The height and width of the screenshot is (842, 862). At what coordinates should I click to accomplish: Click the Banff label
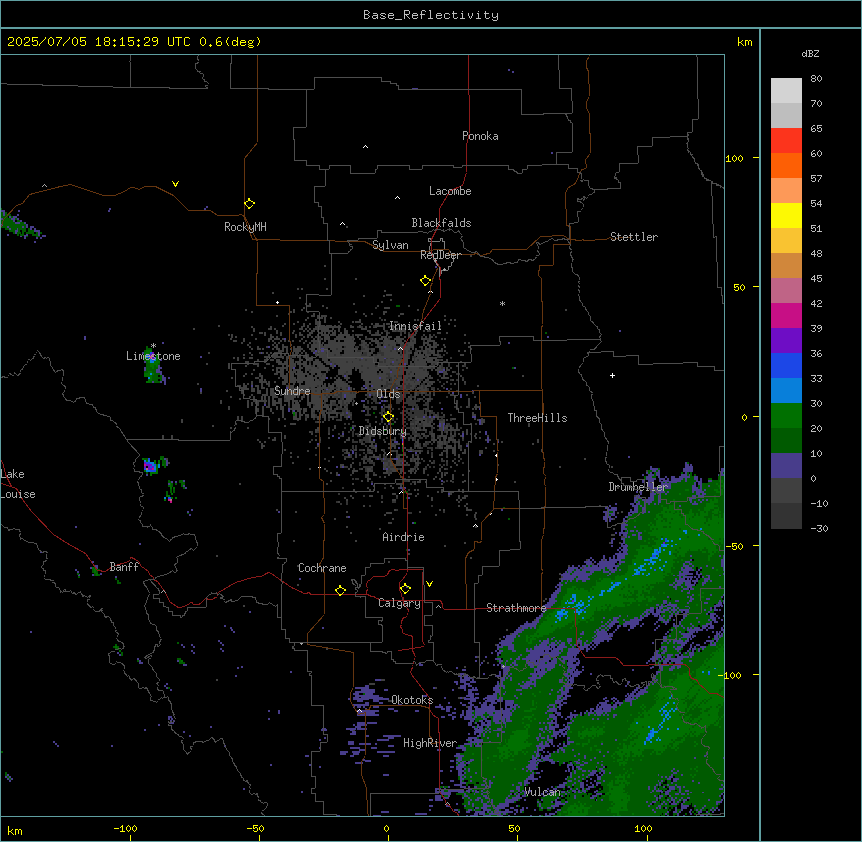[x=124, y=567]
